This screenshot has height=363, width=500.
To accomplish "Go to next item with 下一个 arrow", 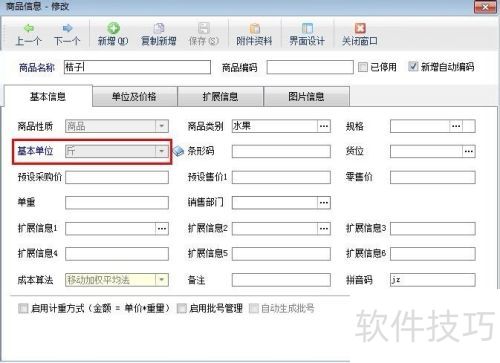I will pyautogui.click(x=68, y=28).
